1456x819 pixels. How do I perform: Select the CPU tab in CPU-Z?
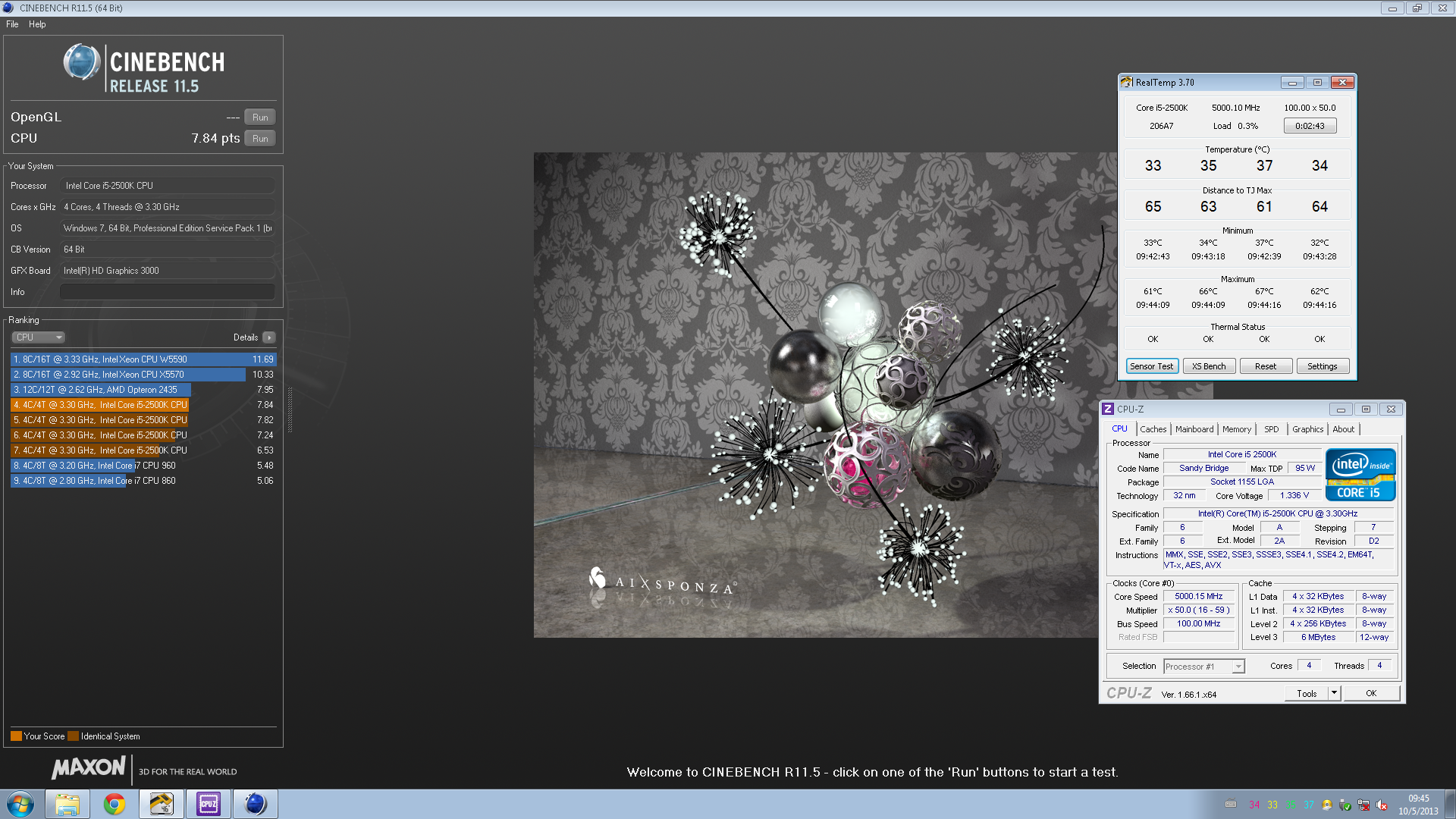(x=1120, y=428)
